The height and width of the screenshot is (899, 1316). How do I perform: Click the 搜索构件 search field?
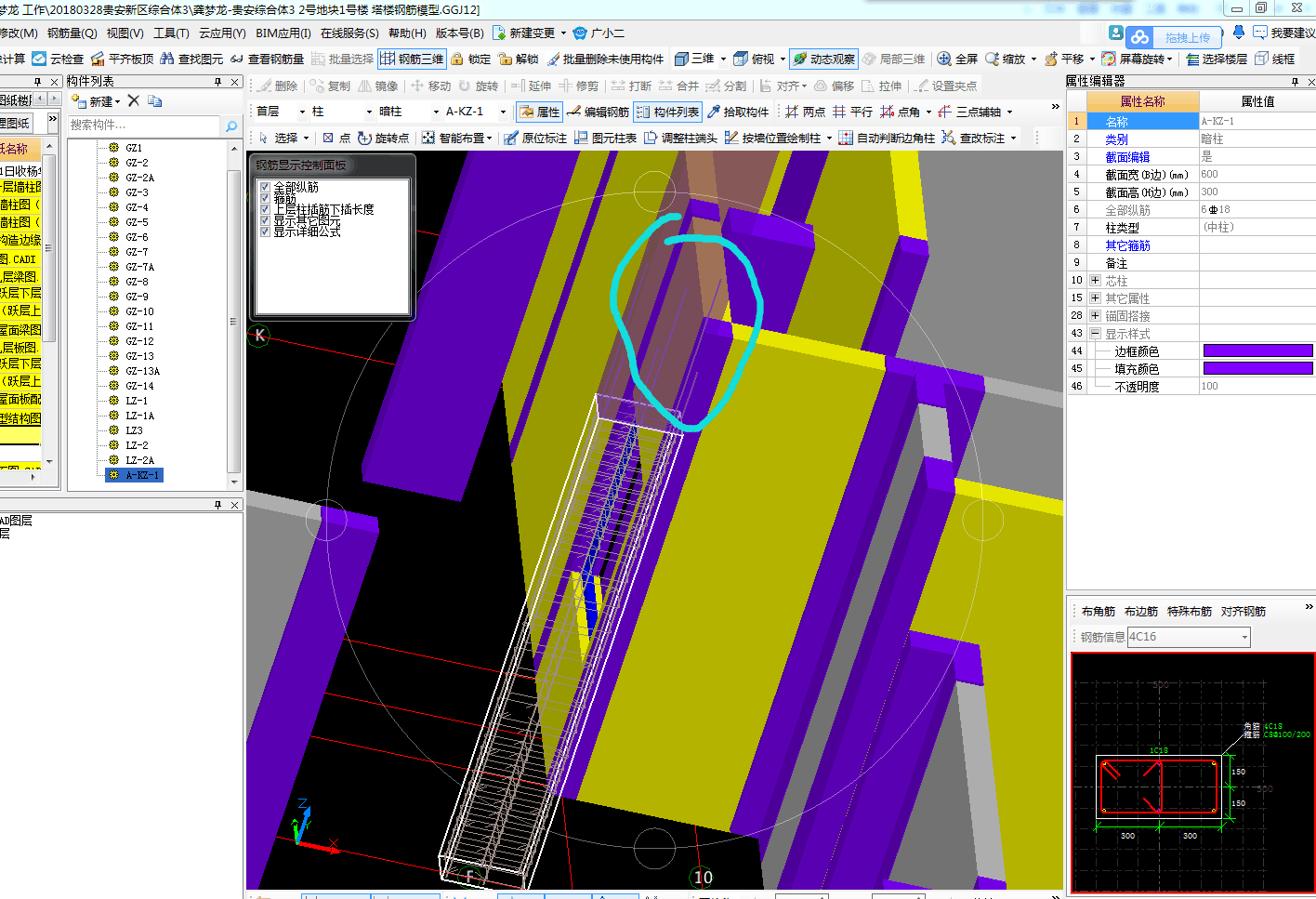tap(144, 126)
